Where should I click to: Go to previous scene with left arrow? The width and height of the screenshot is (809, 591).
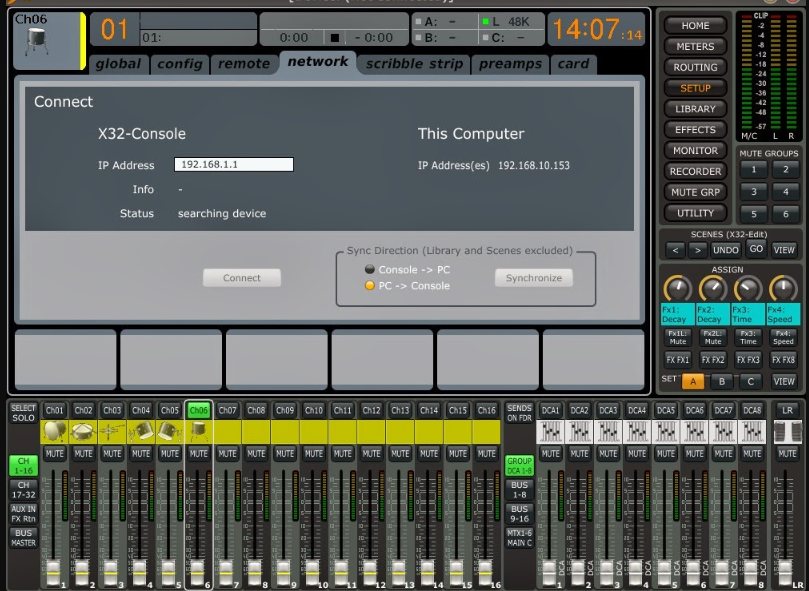coord(676,250)
